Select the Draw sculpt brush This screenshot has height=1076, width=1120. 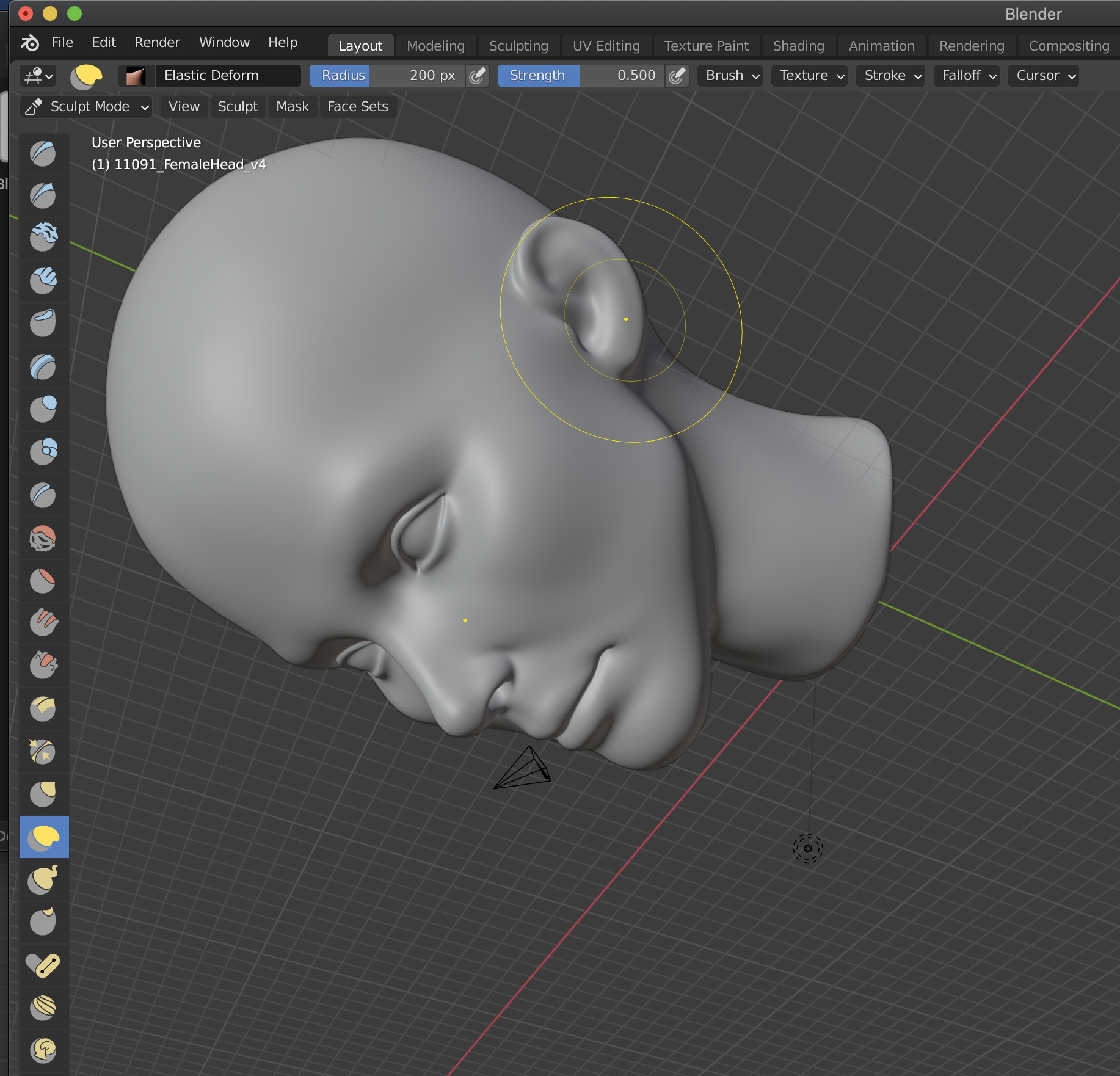click(x=43, y=153)
